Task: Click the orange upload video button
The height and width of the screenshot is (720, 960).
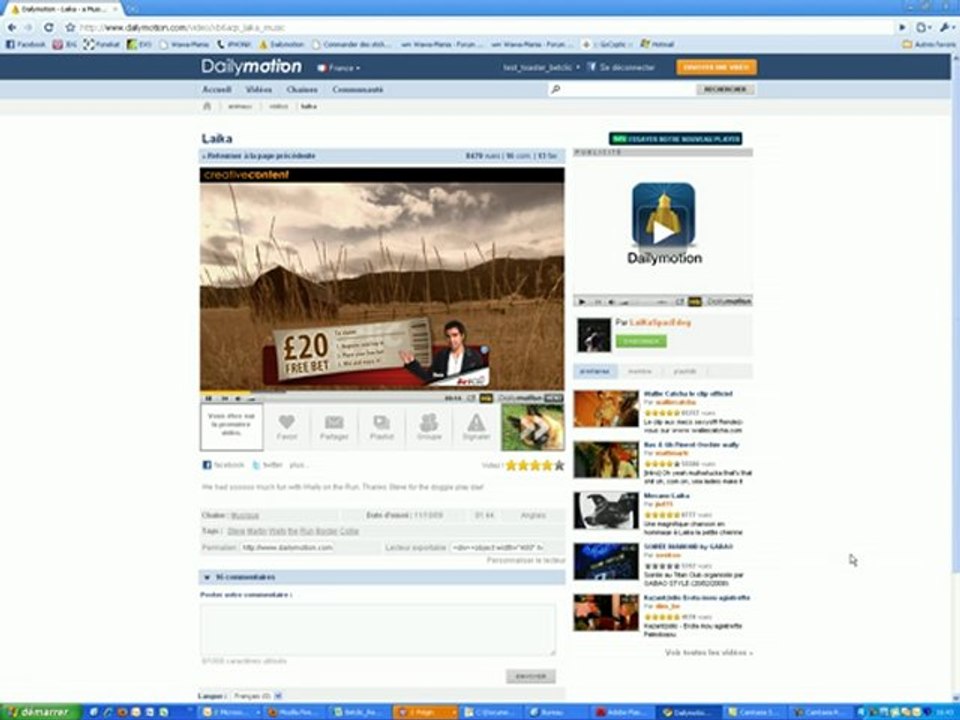Action: pos(716,67)
